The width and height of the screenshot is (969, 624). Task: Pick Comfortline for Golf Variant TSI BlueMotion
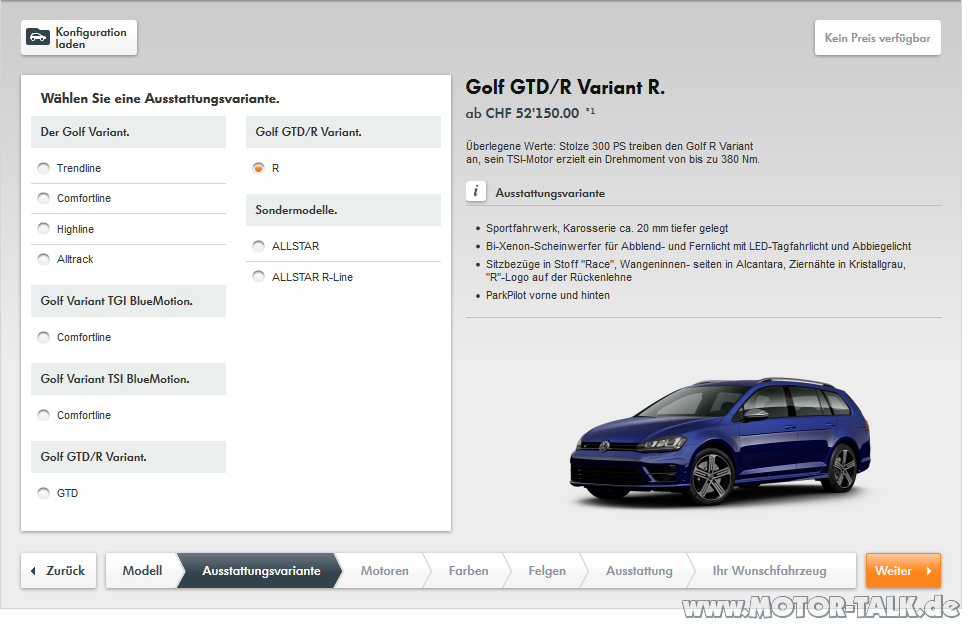tap(43, 415)
